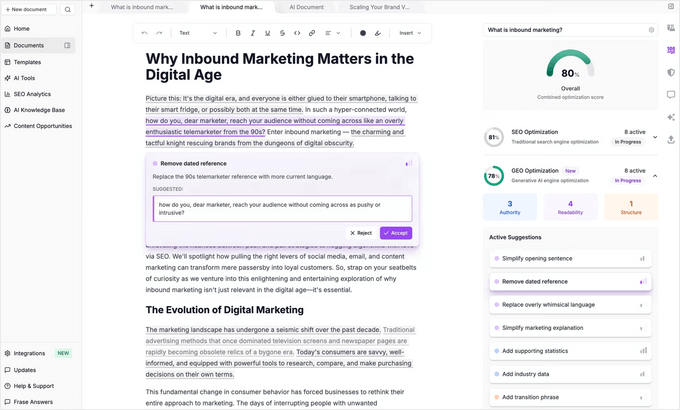Apply italic formatting from the toolbar
Image resolution: width=680 pixels, height=410 pixels.
point(253,33)
